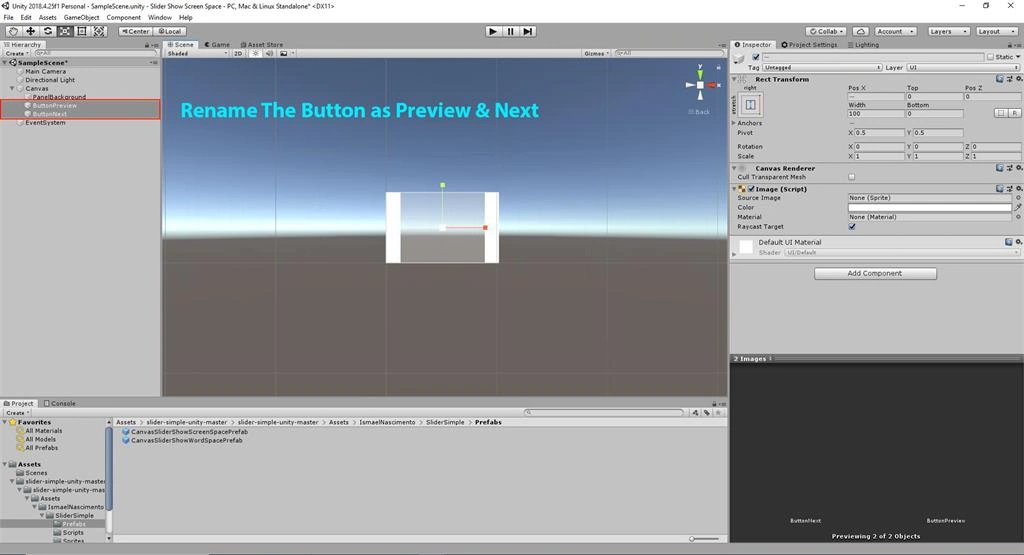
Task: Open the cloud services icon
Action: coord(861,31)
